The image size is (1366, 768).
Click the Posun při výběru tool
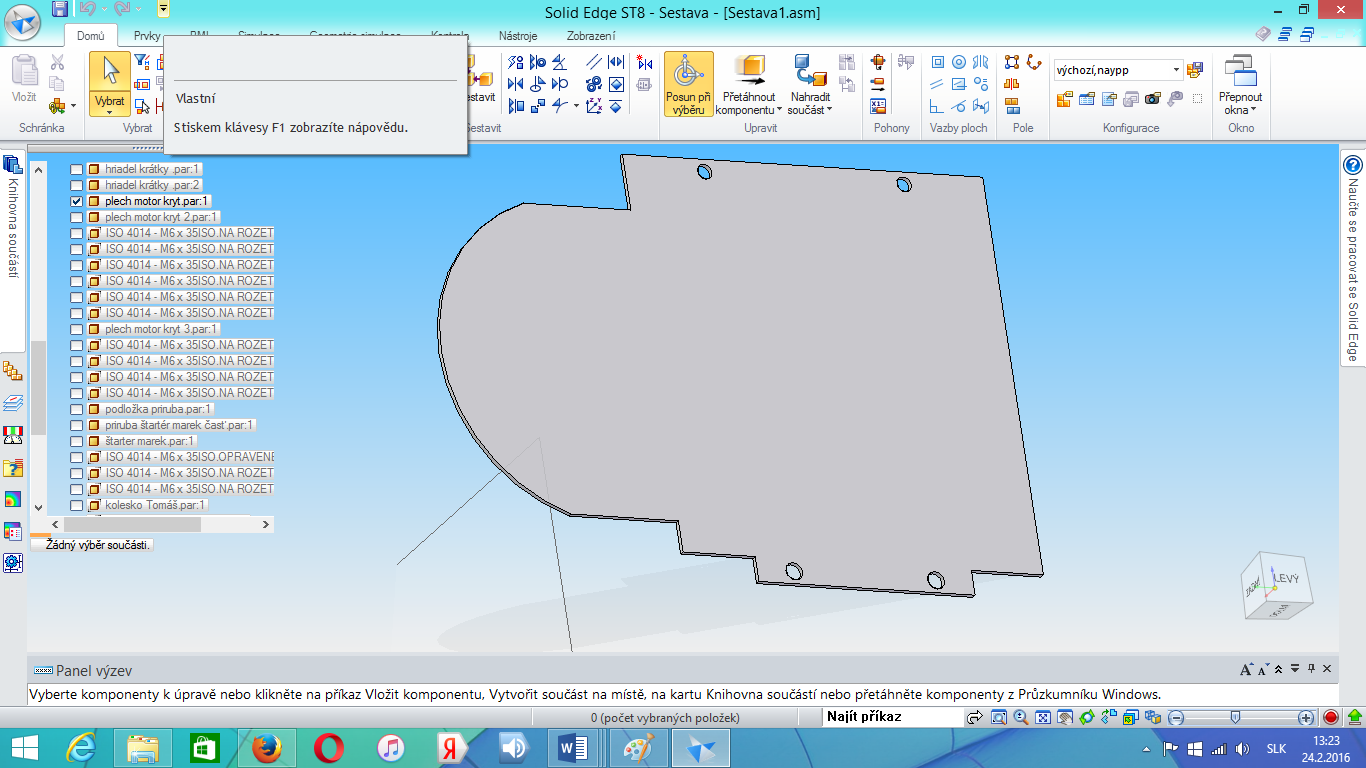point(689,86)
